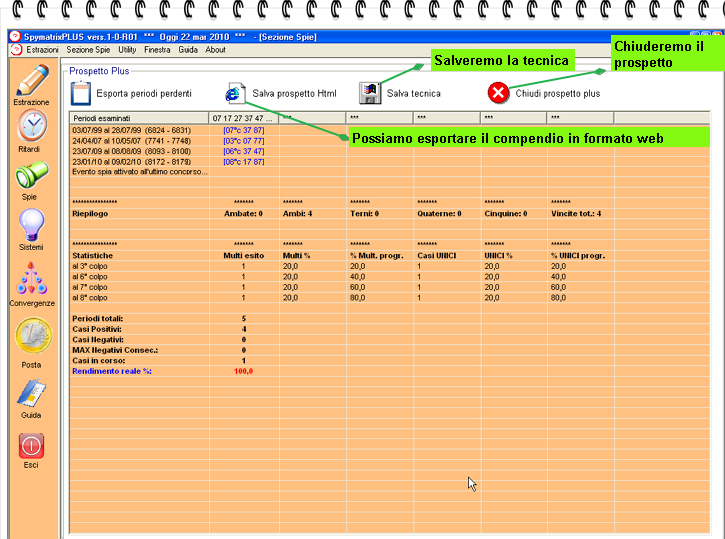Screen dimensions: 725x539
Task: Click the Ambate: 0 cell
Action: [x=243, y=214]
